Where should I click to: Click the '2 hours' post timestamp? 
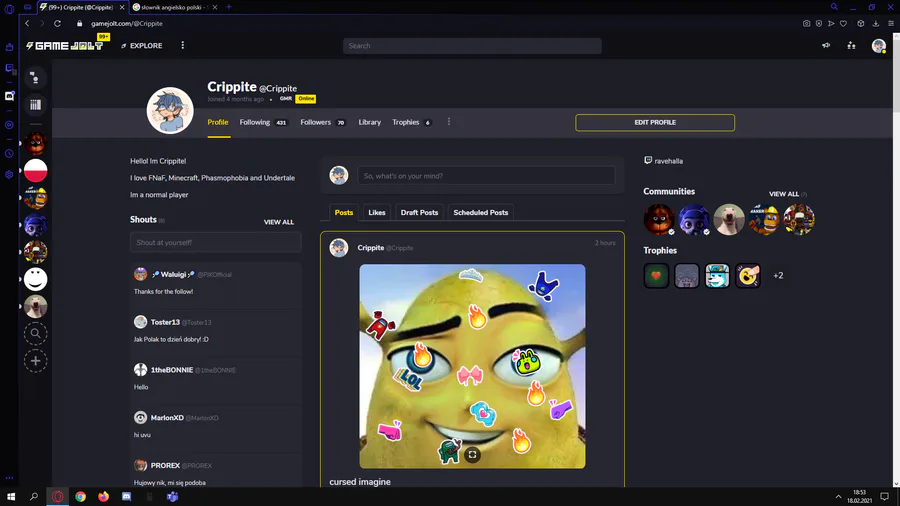click(x=605, y=243)
